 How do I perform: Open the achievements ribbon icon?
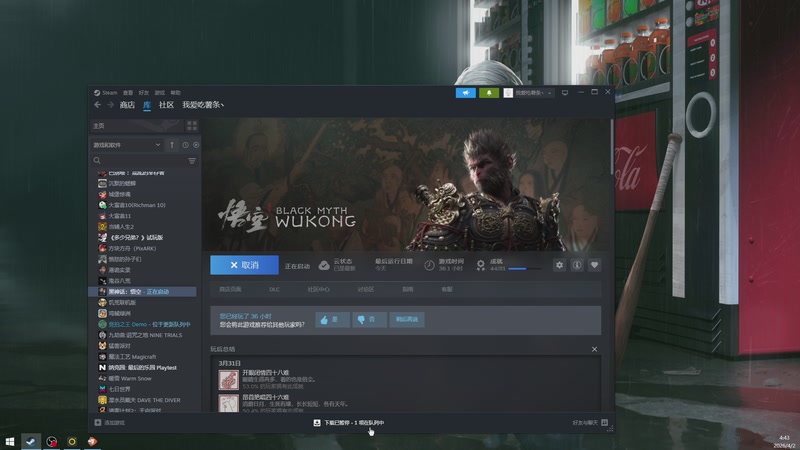[481, 265]
